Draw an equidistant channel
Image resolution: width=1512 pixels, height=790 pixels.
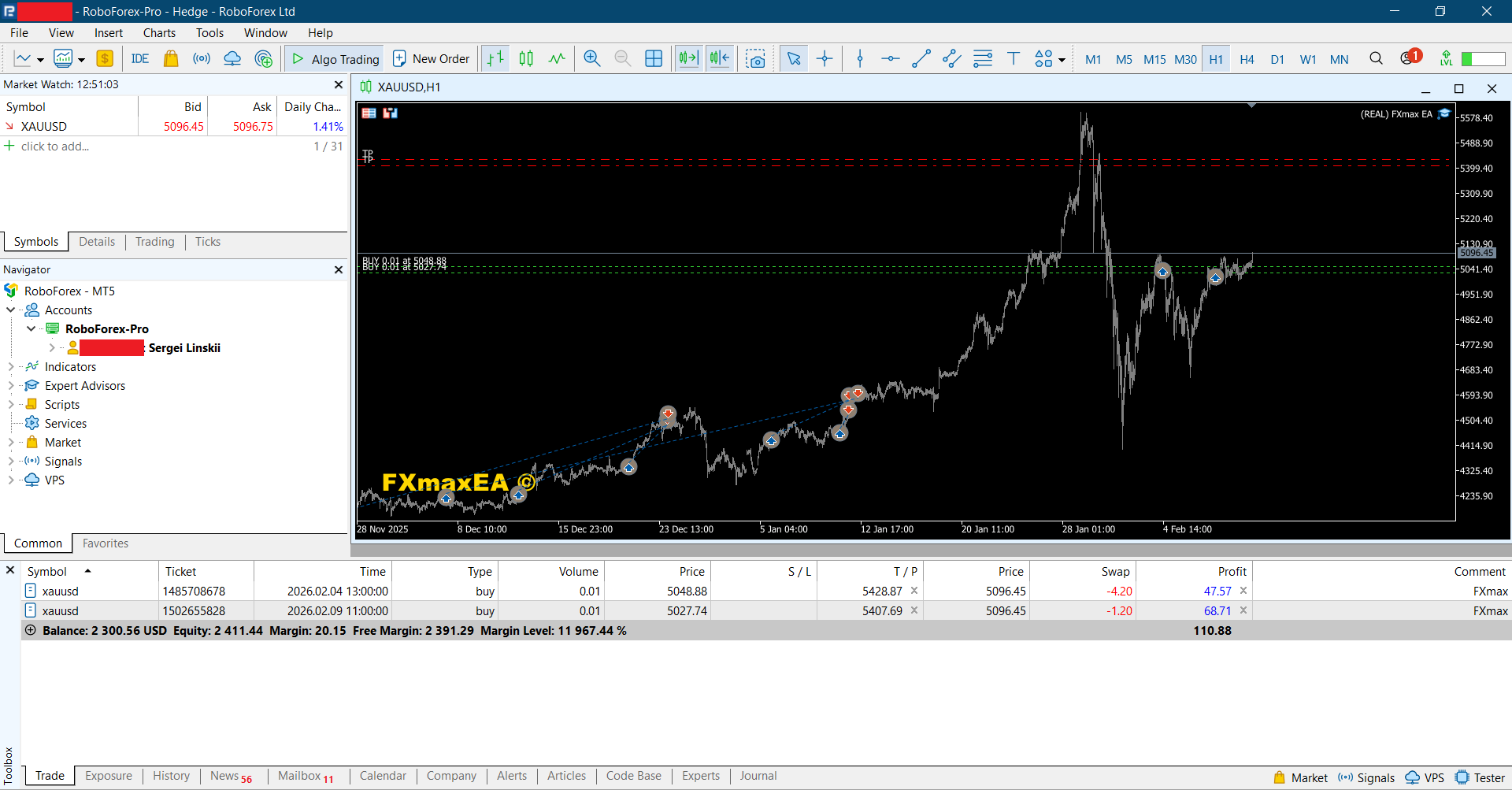click(952, 58)
